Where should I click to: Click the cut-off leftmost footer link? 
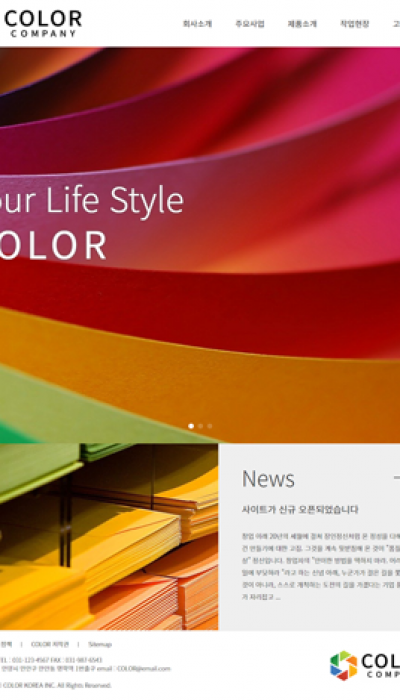coord(6,644)
